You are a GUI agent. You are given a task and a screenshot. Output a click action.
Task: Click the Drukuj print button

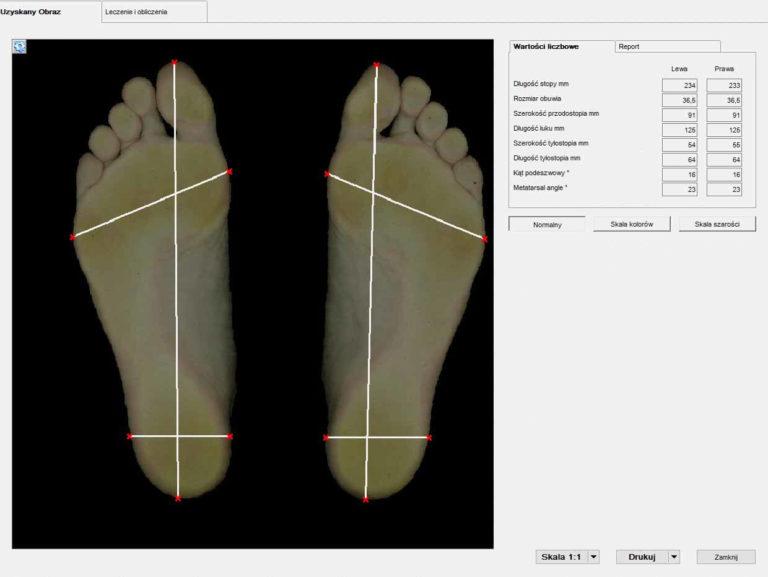coord(642,557)
